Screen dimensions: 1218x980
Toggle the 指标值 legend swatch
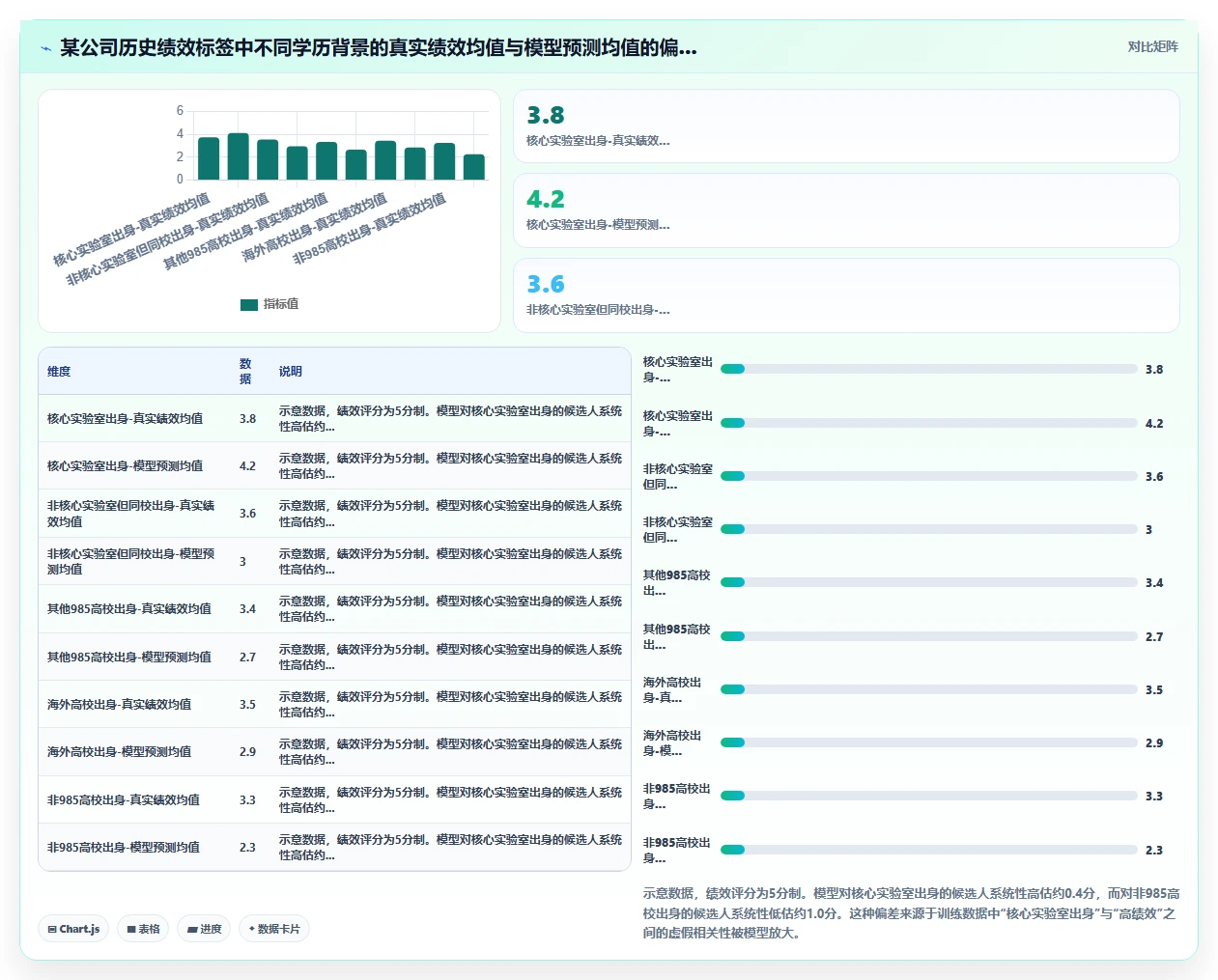tap(249, 304)
